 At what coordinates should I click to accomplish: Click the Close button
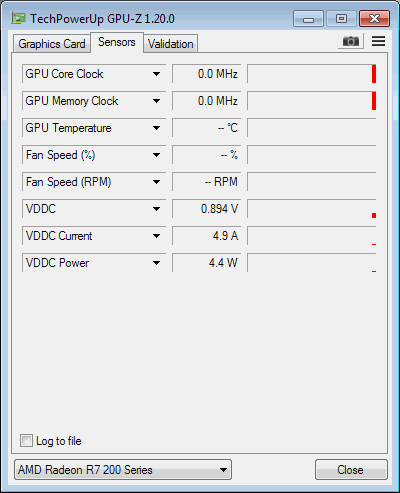click(x=351, y=470)
